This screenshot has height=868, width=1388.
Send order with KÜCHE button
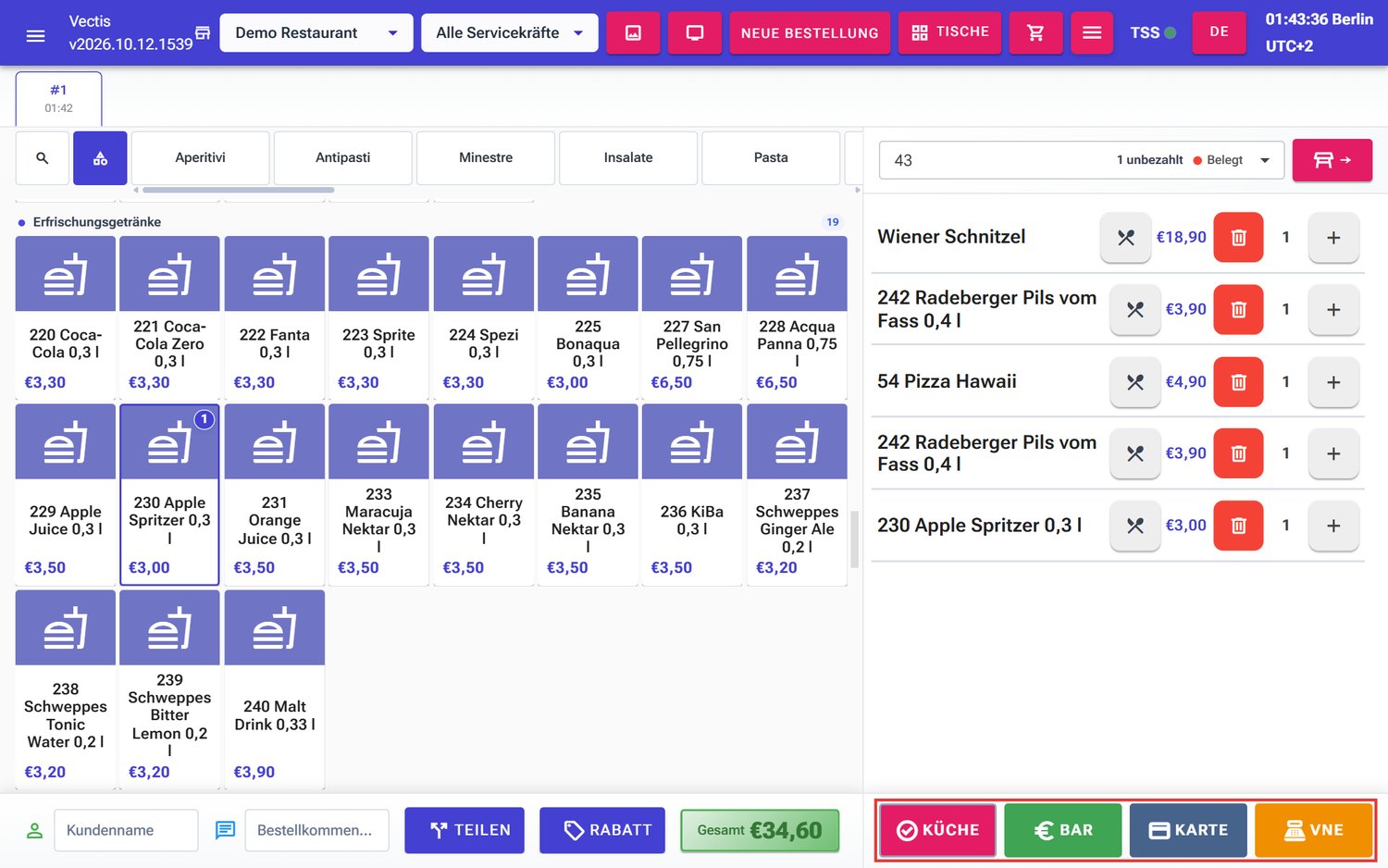937,830
